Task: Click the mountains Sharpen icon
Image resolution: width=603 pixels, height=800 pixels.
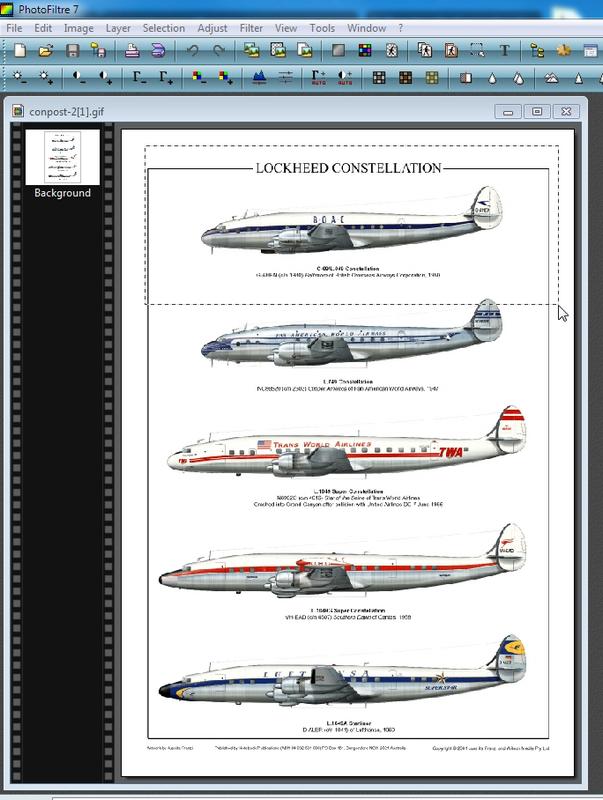Action: click(551, 78)
